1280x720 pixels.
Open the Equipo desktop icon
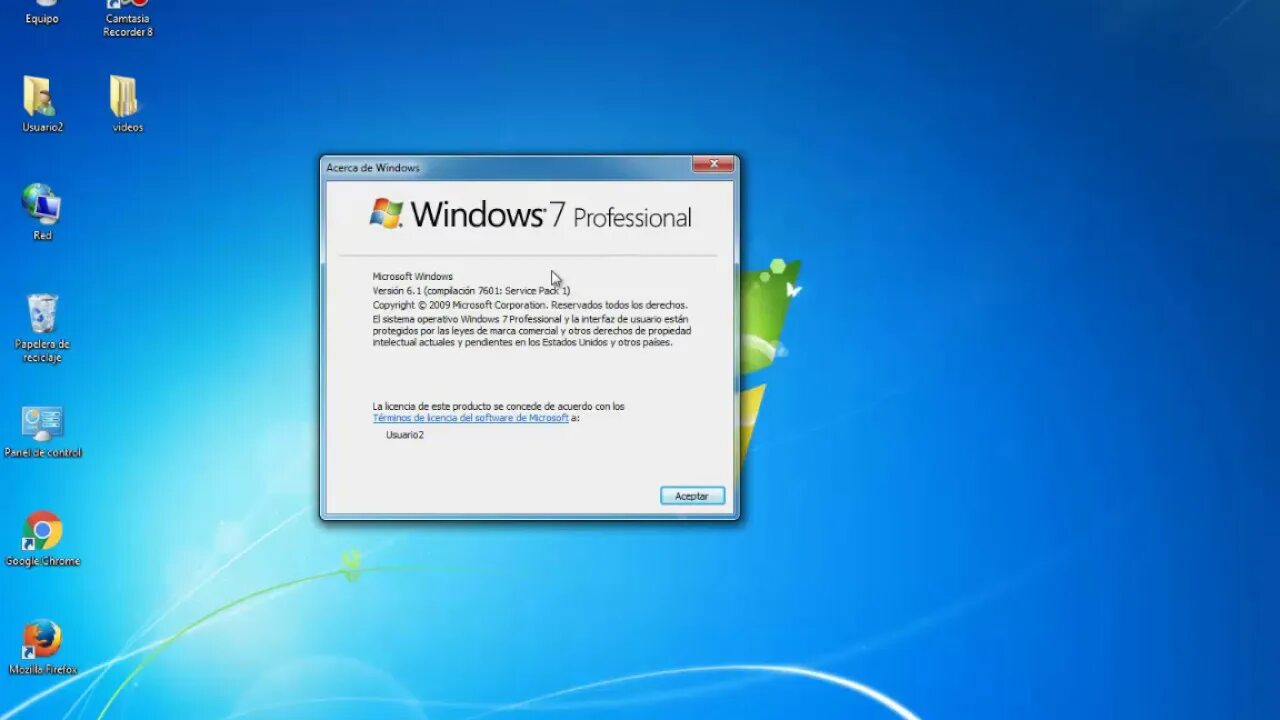[42, 12]
